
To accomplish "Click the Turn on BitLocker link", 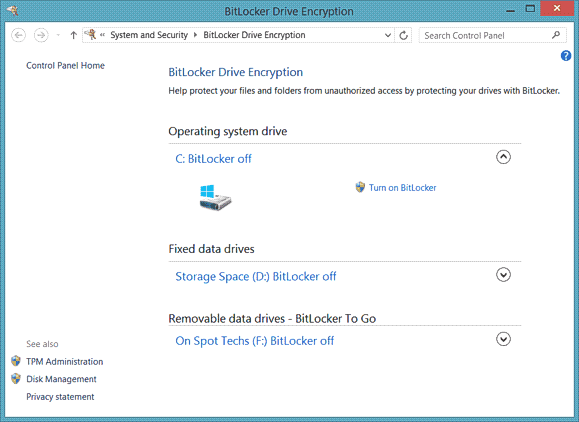I will coord(402,188).
